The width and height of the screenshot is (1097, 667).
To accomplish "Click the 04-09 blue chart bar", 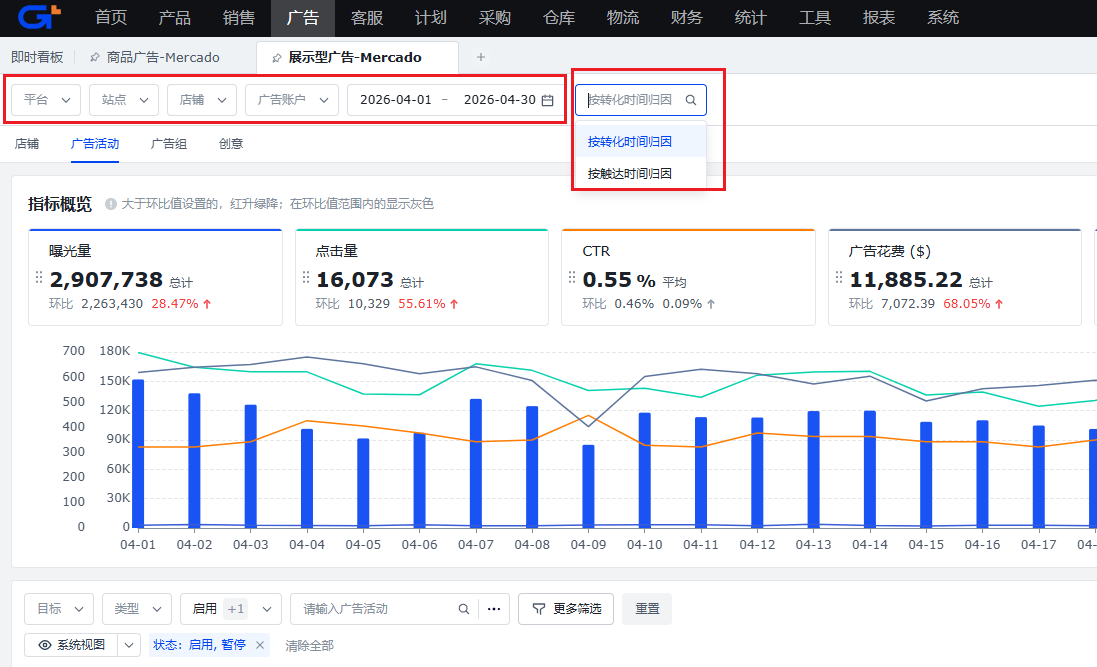I will 588,486.
